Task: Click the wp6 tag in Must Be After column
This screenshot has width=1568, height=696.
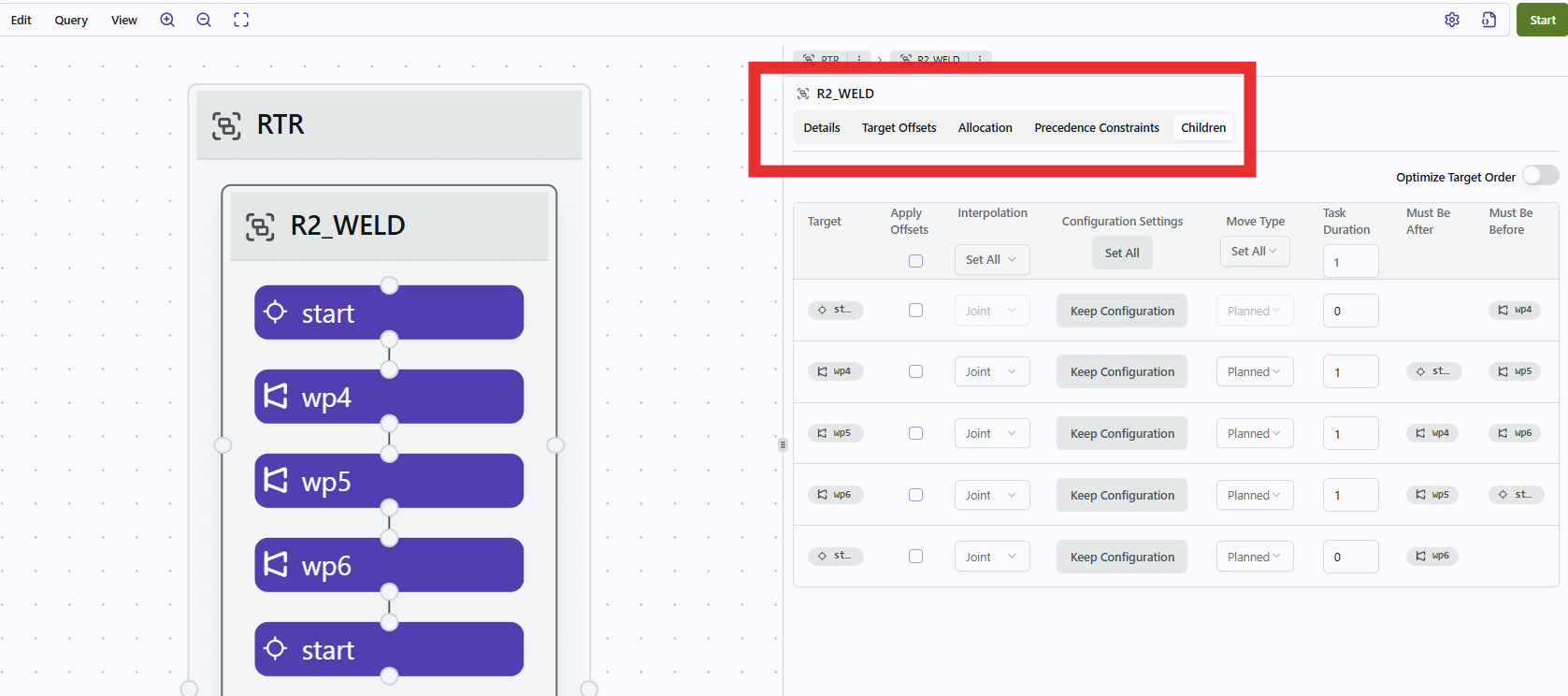Action: (x=1432, y=556)
